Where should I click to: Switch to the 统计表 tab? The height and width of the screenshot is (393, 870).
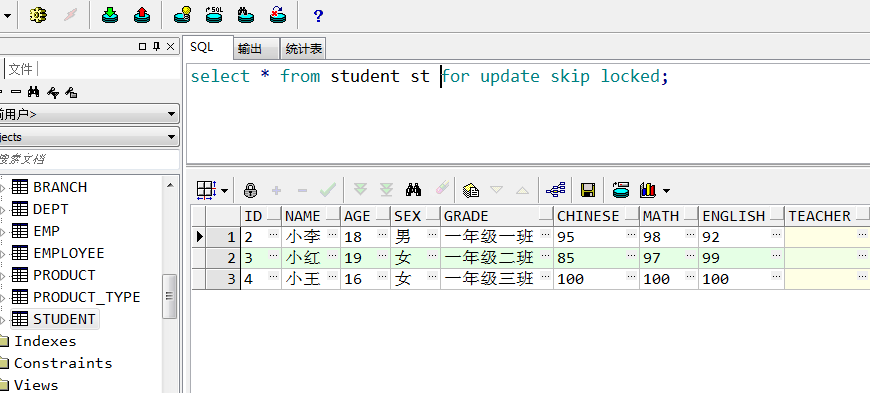[304, 49]
